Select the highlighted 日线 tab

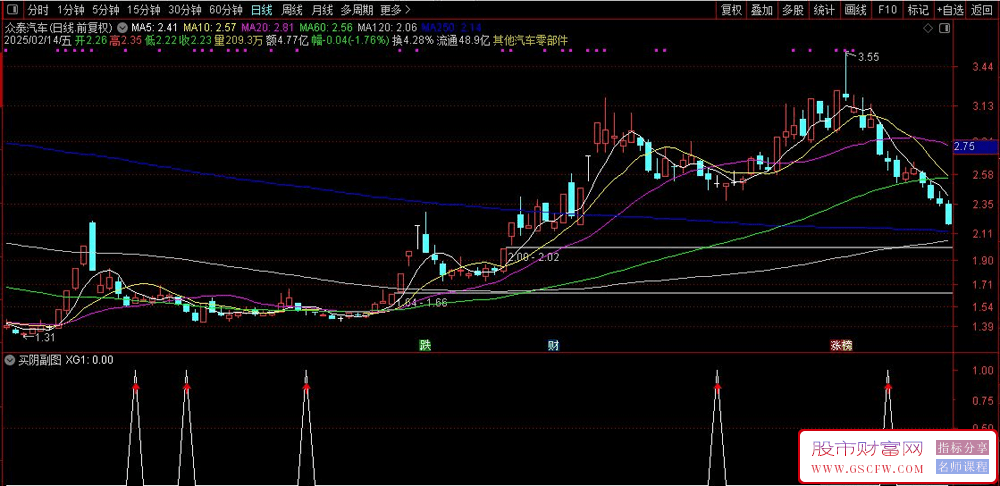tap(261, 10)
